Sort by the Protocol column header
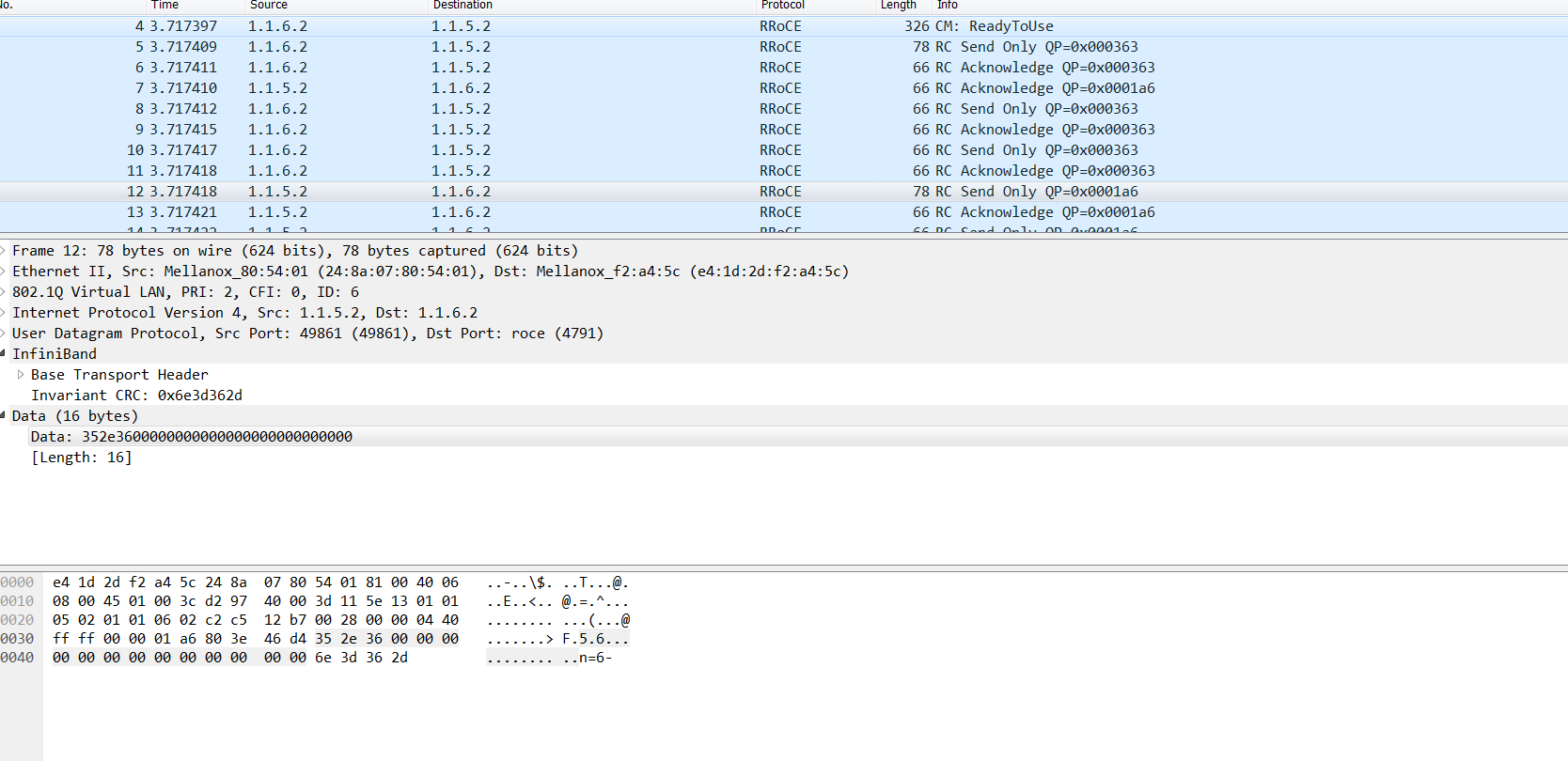Image resolution: width=1568 pixels, height=761 pixels. pyautogui.click(x=782, y=6)
